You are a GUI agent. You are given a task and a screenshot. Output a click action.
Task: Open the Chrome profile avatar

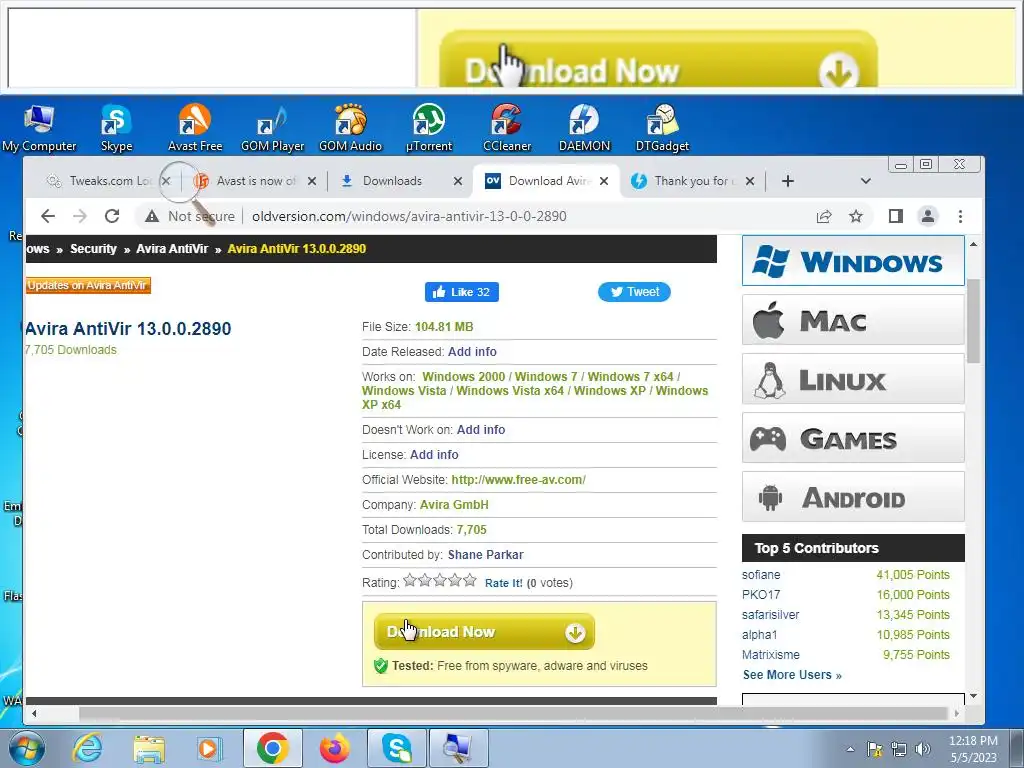928,216
